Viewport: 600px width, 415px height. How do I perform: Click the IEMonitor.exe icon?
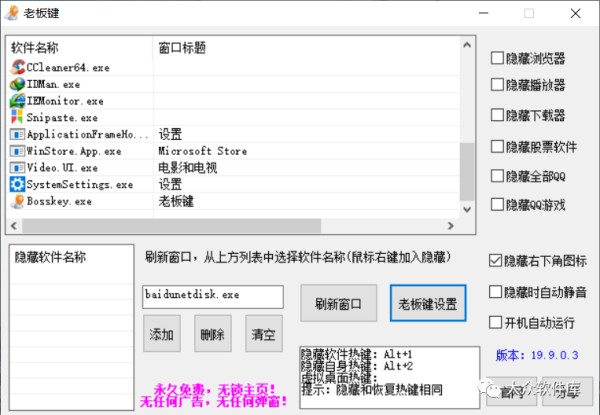click(17, 101)
